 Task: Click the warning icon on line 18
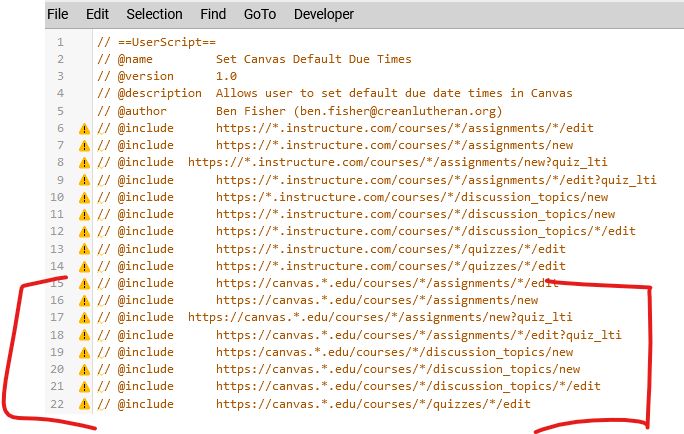tap(84, 335)
